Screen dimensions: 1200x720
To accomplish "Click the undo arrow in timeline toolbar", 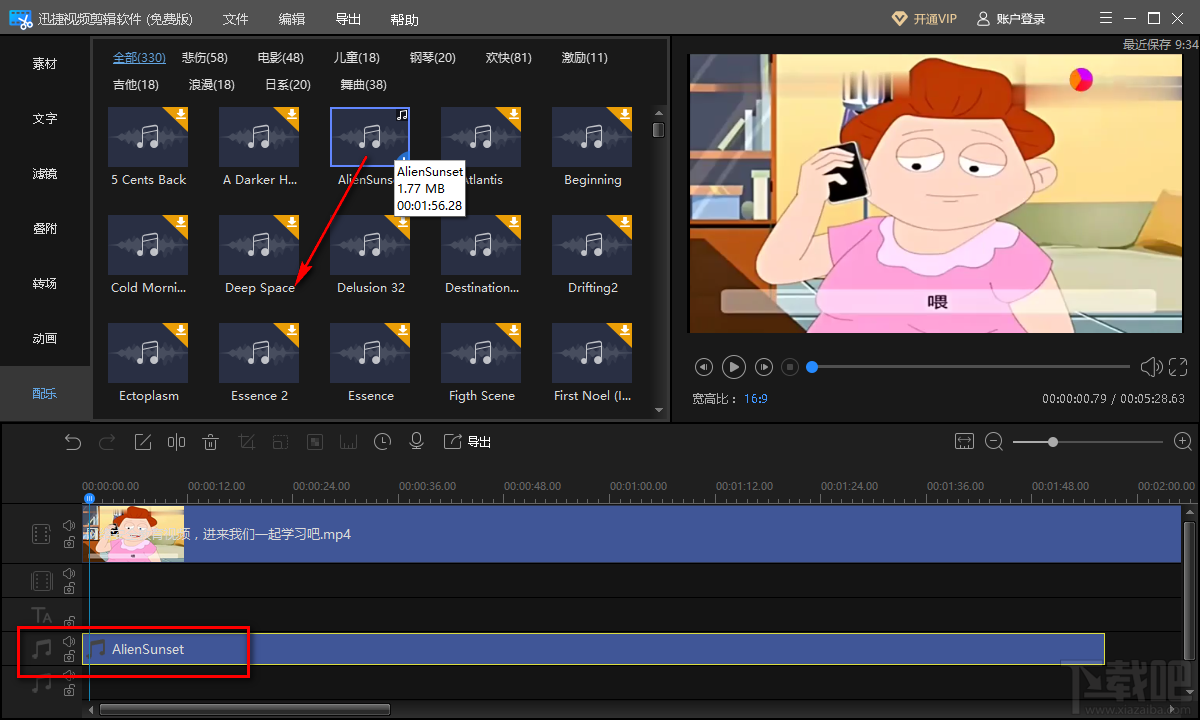I will click(x=73, y=441).
